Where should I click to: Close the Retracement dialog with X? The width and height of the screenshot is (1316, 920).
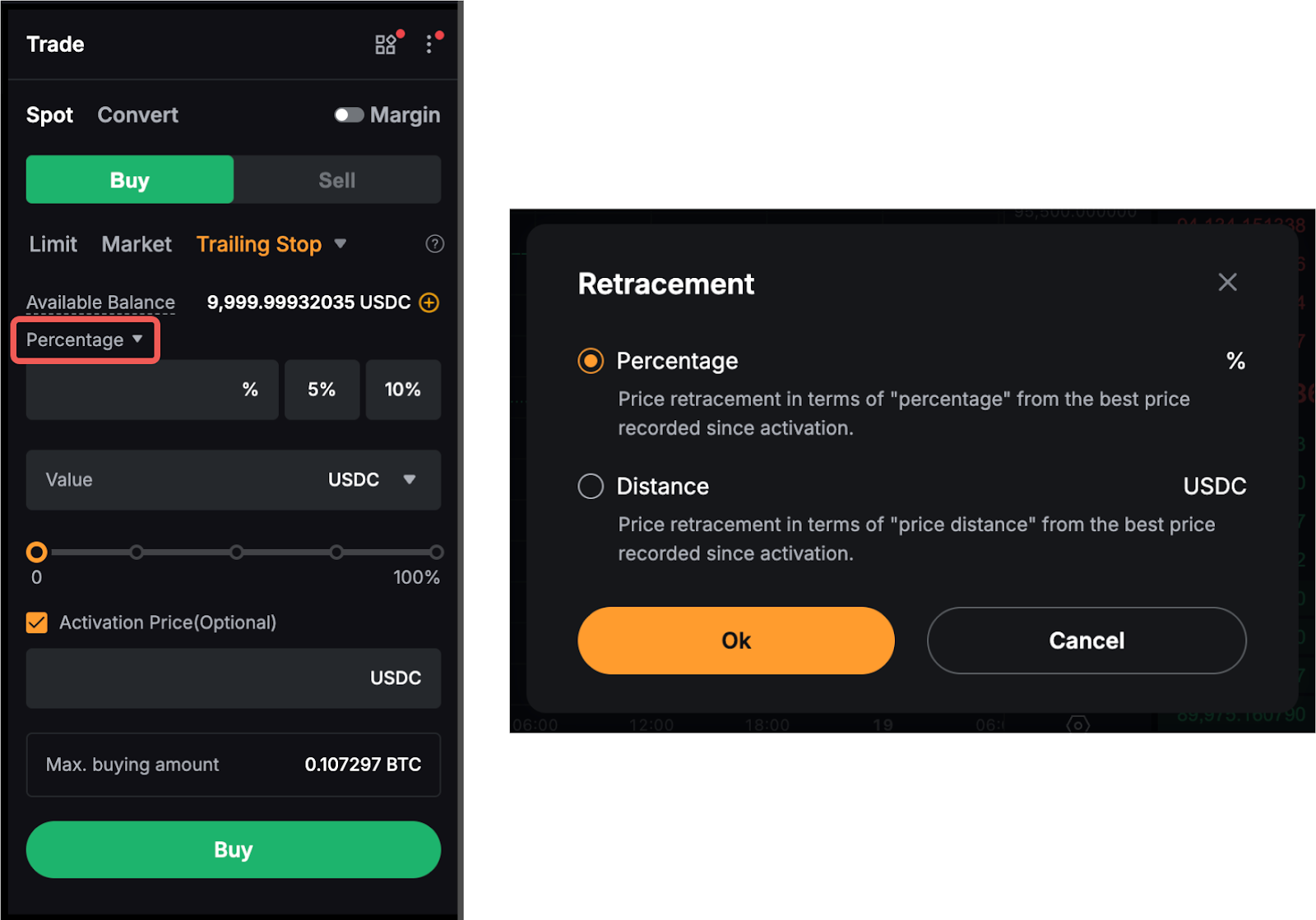point(1227,283)
